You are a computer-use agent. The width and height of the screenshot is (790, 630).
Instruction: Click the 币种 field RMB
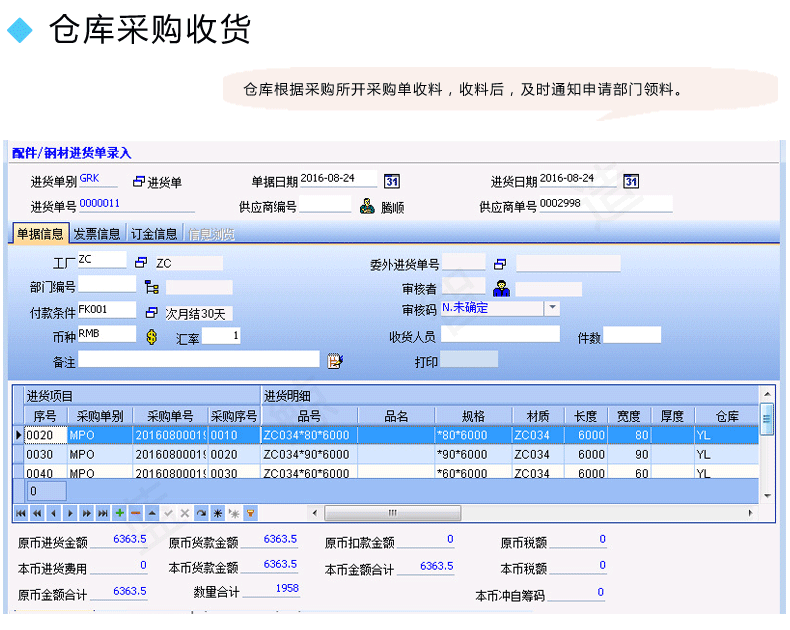click(107, 334)
